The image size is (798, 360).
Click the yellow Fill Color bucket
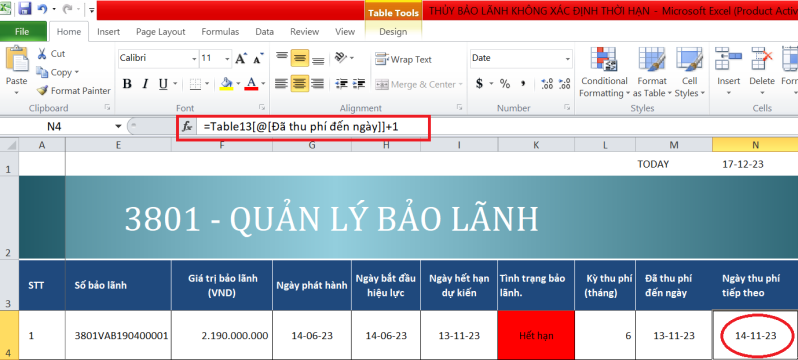(226, 84)
